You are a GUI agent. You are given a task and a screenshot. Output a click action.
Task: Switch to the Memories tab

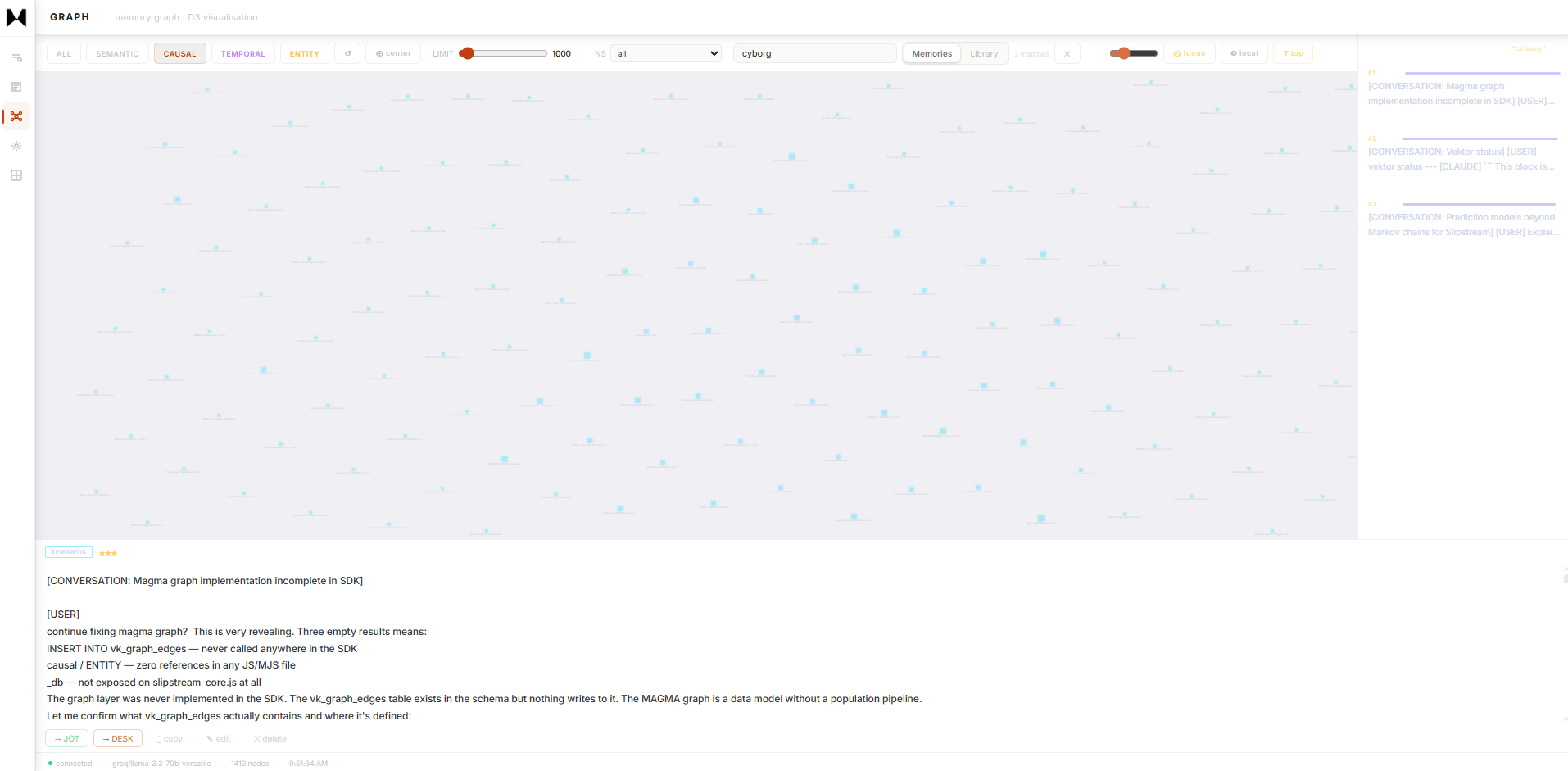tap(932, 53)
